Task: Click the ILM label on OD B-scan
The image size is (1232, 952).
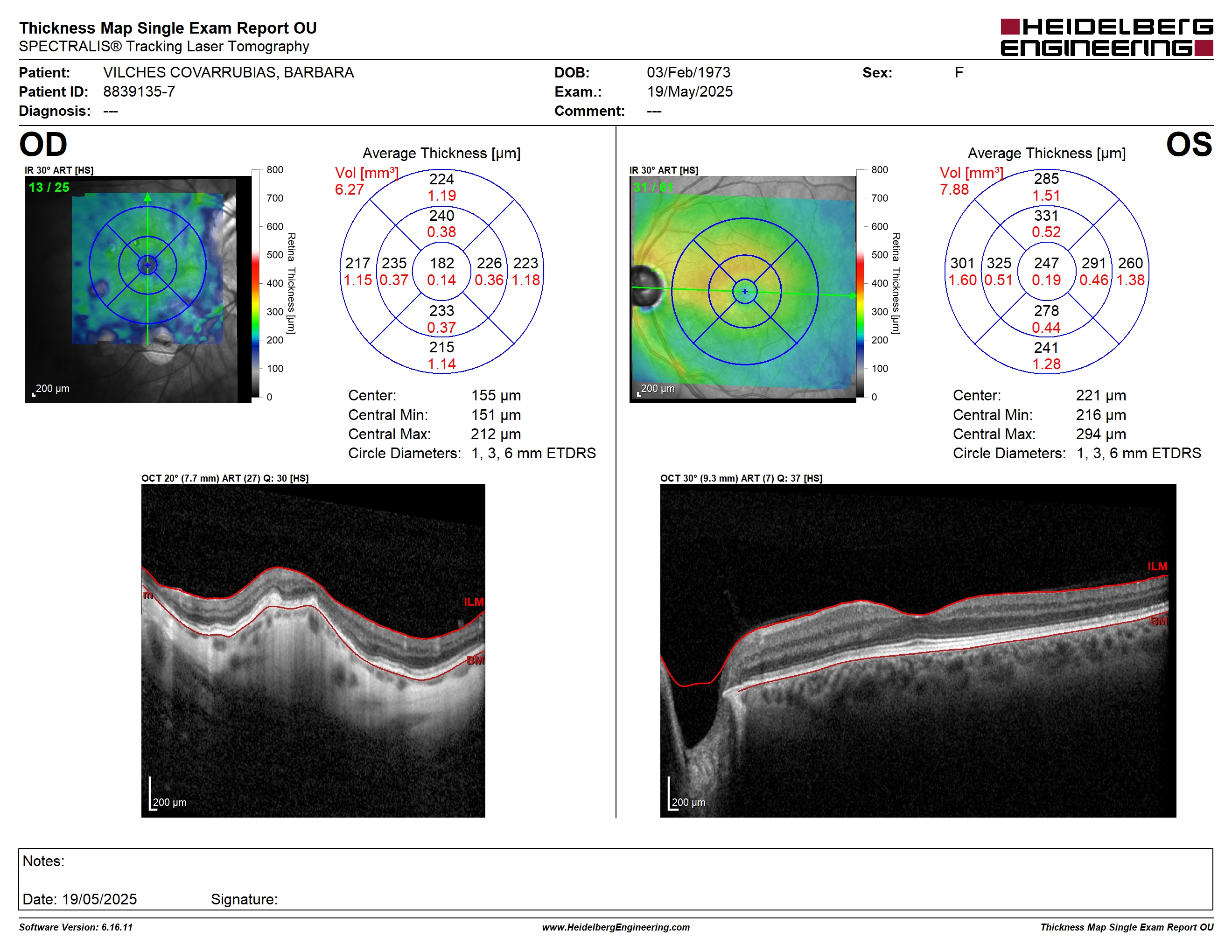Action: point(474,602)
